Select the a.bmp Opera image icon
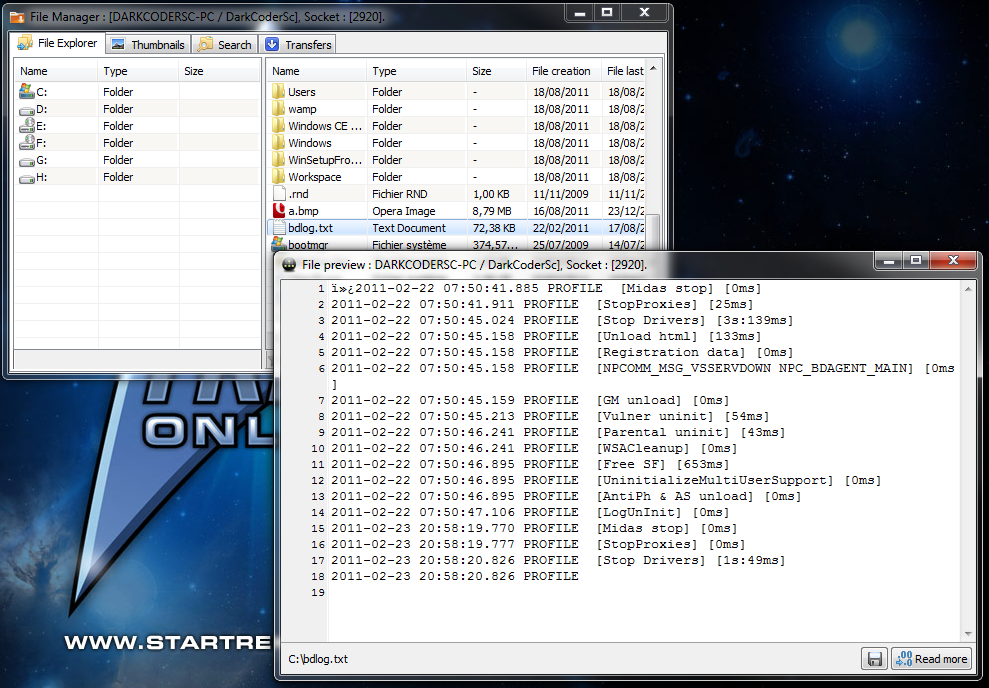Screen dimensions: 989x688 279,211
